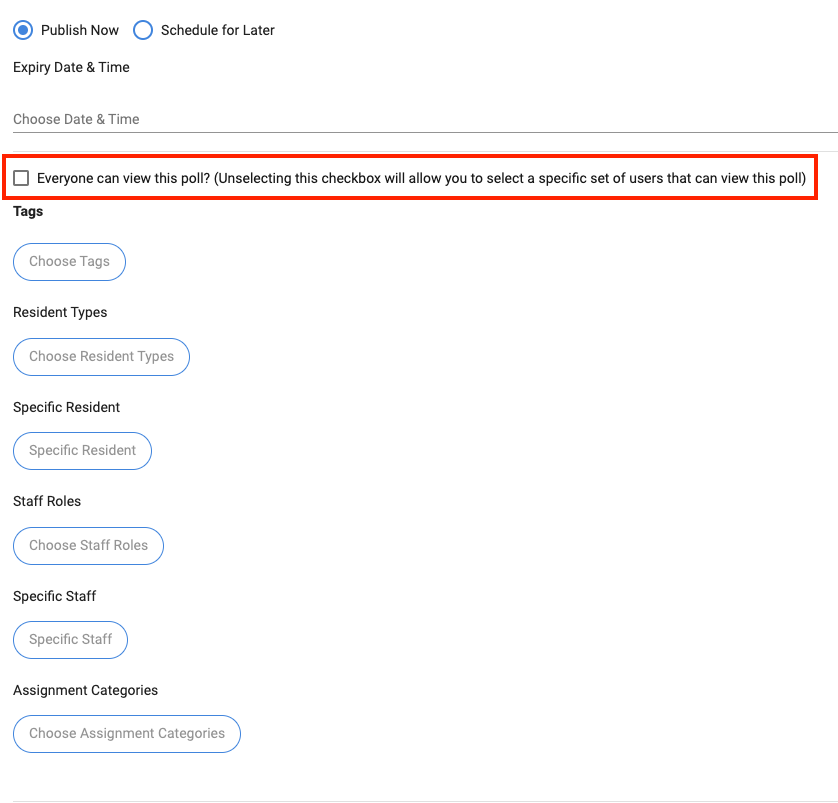The height and width of the screenshot is (803, 838).
Task: Click the 'Schedule for Later' label text
Action: (x=218, y=30)
